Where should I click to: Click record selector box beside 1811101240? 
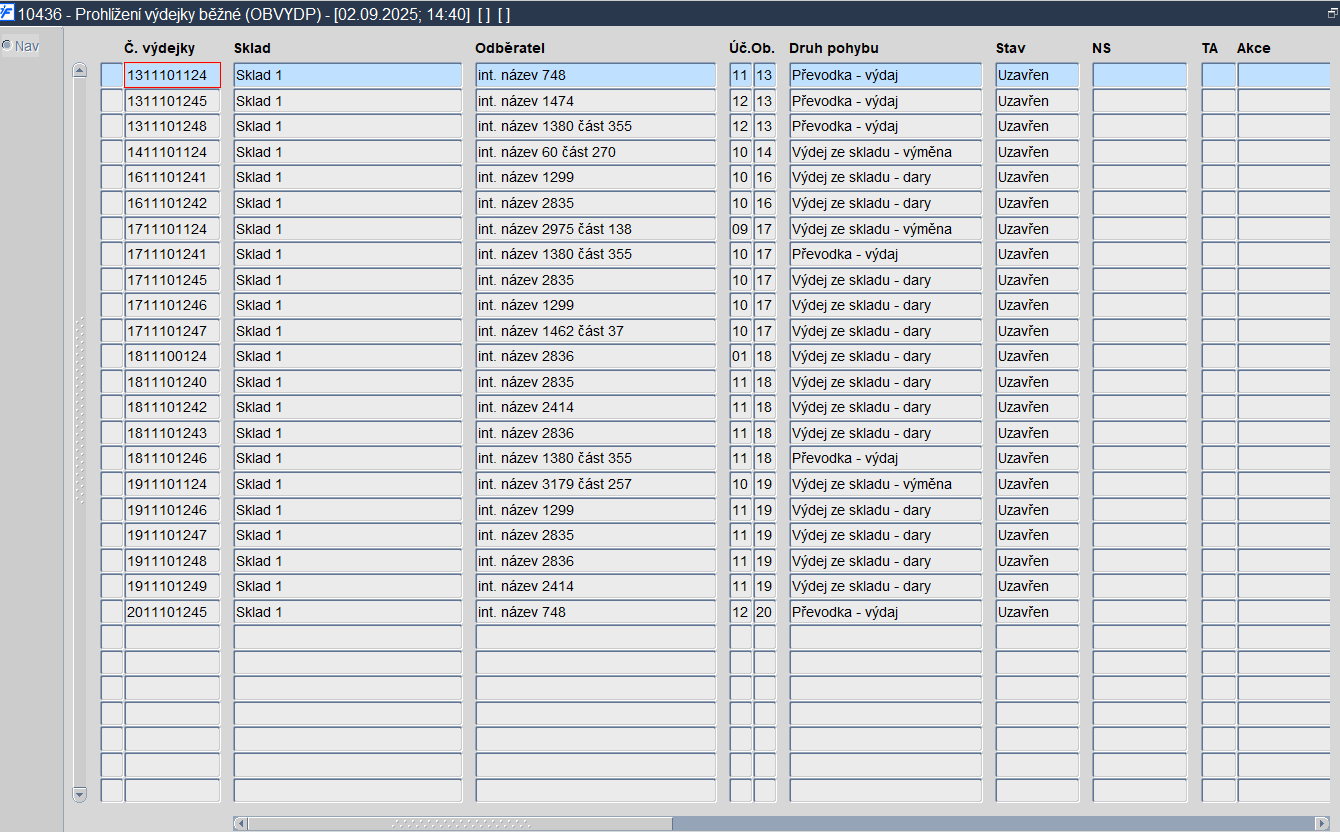click(x=112, y=382)
